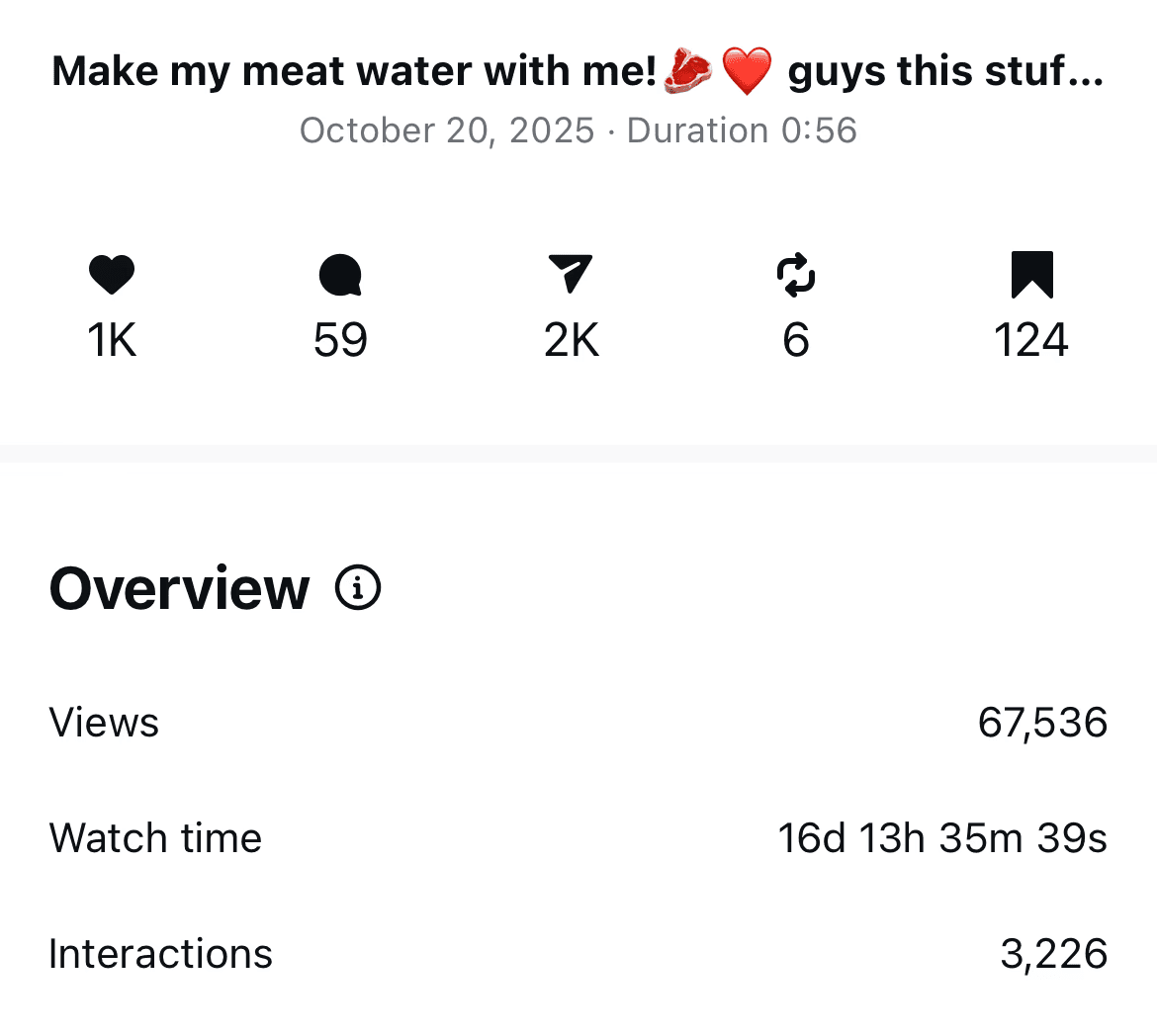Open the Overview info icon
1157x1036 pixels.
[x=358, y=588]
